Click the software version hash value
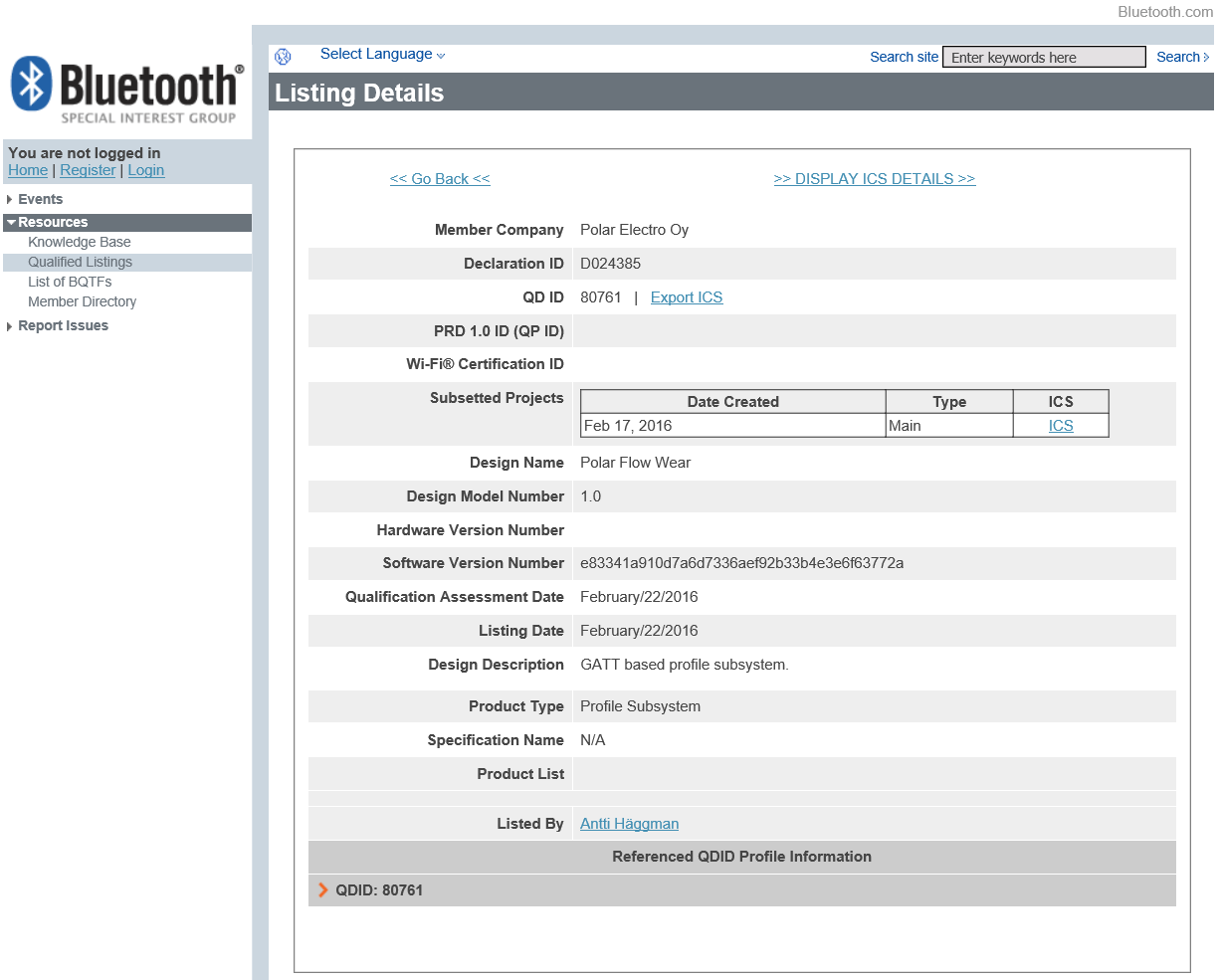Viewport: 1220px width, 980px height. coord(742,563)
